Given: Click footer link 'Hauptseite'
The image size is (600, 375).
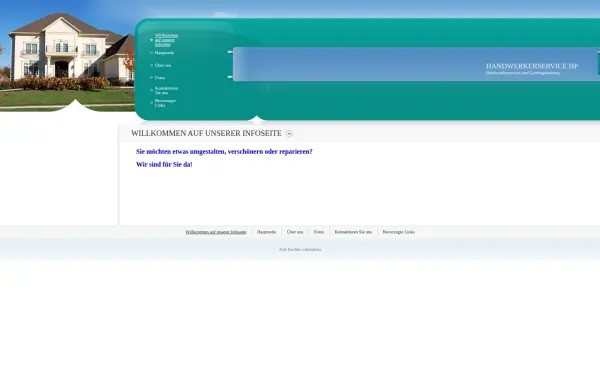Looking at the screenshot, I should (266, 232).
